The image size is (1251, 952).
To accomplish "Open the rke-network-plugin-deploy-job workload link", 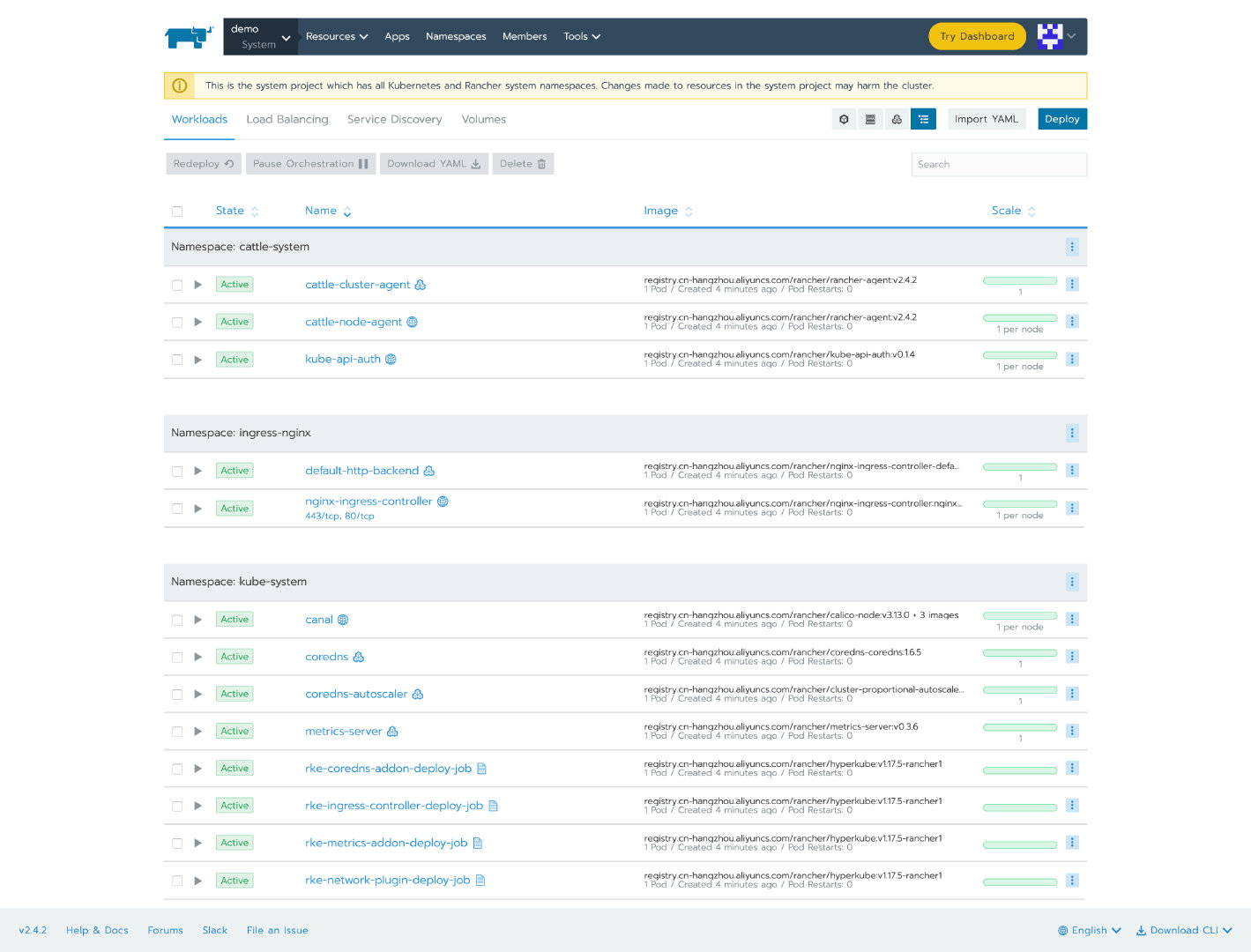I will (x=388, y=880).
